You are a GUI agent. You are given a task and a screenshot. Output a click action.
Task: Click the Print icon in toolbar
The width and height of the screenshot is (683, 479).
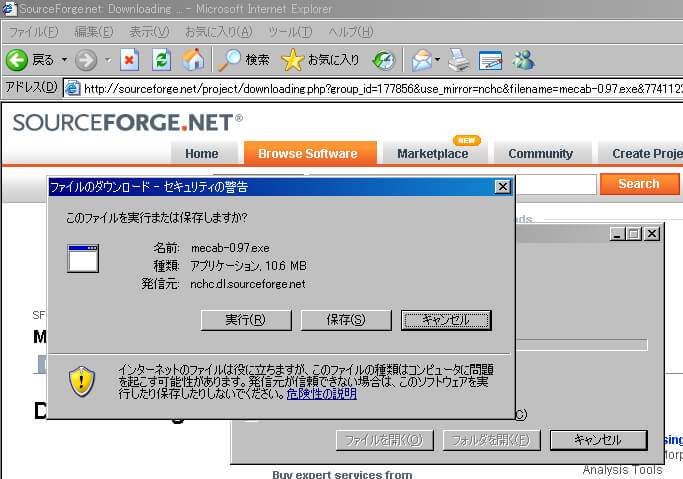(459, 60)
